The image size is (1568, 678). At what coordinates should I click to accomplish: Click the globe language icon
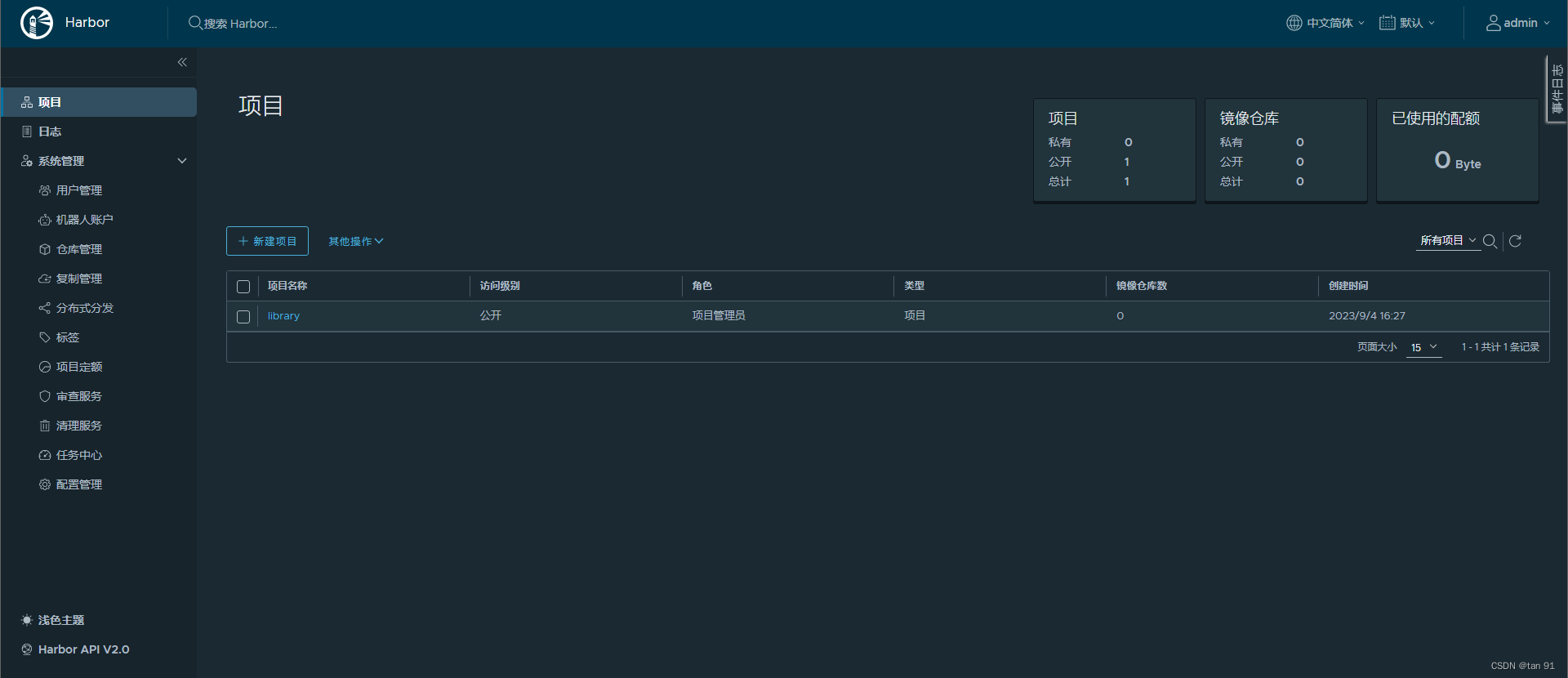pos(1294,23)
